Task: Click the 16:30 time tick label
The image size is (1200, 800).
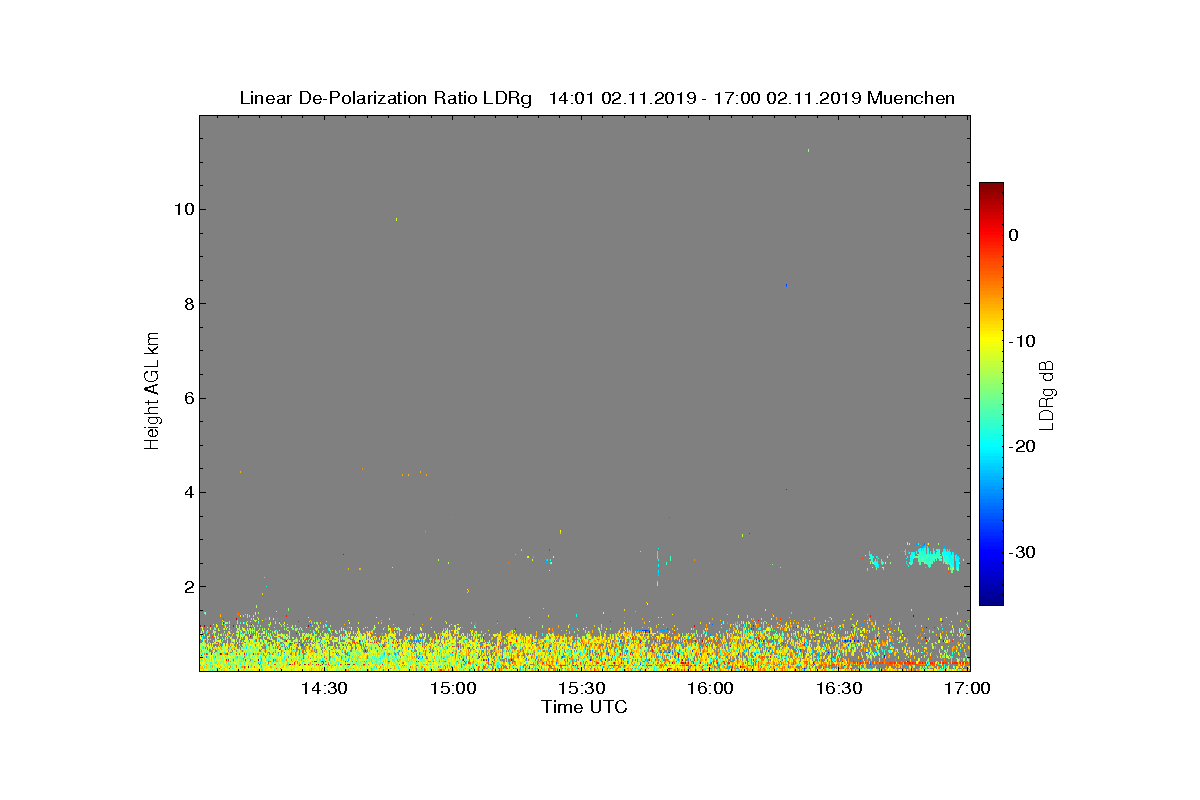Action: (840, 689)
